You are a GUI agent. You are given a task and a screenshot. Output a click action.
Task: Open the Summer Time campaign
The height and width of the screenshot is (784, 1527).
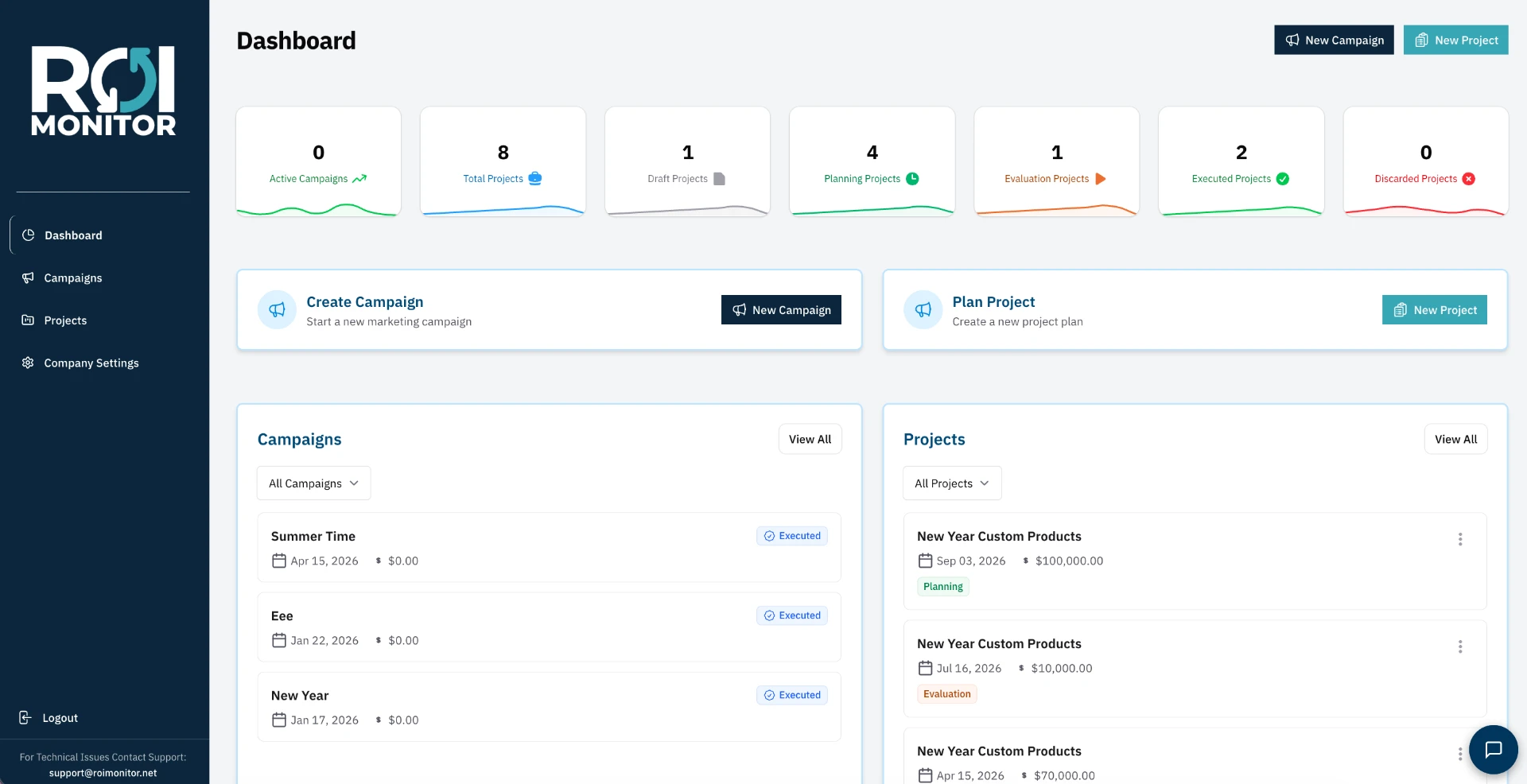coord(549,547)
